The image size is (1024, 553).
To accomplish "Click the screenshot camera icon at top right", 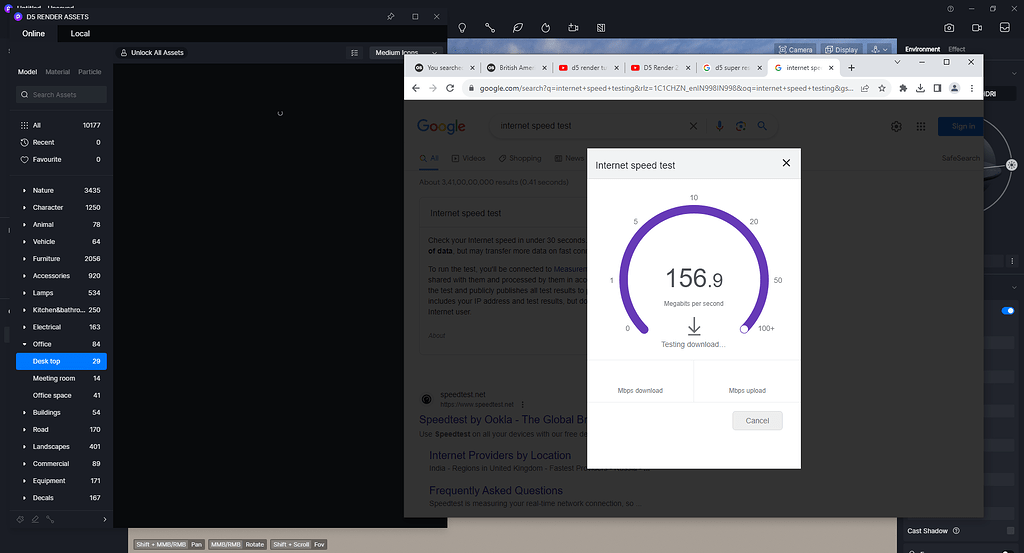I will coord(949,28).
